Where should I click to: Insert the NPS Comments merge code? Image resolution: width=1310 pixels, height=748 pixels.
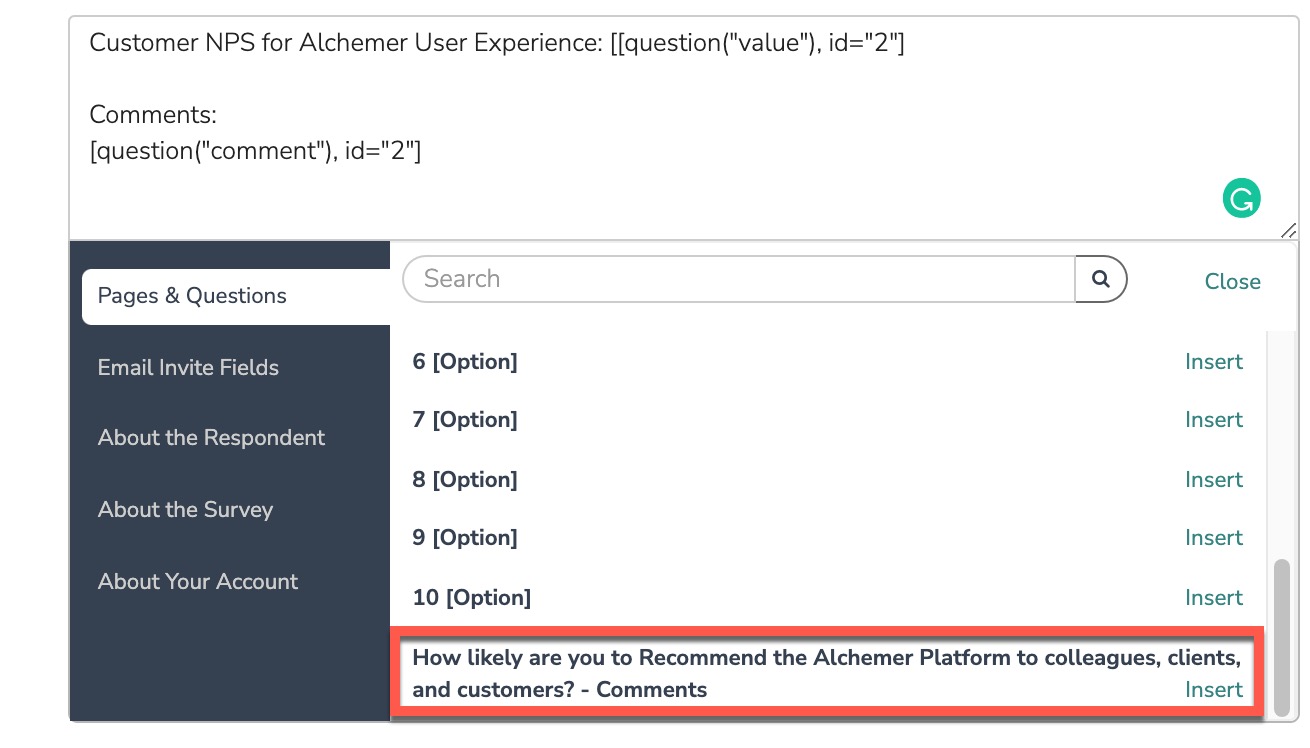tap(1213, 690)
